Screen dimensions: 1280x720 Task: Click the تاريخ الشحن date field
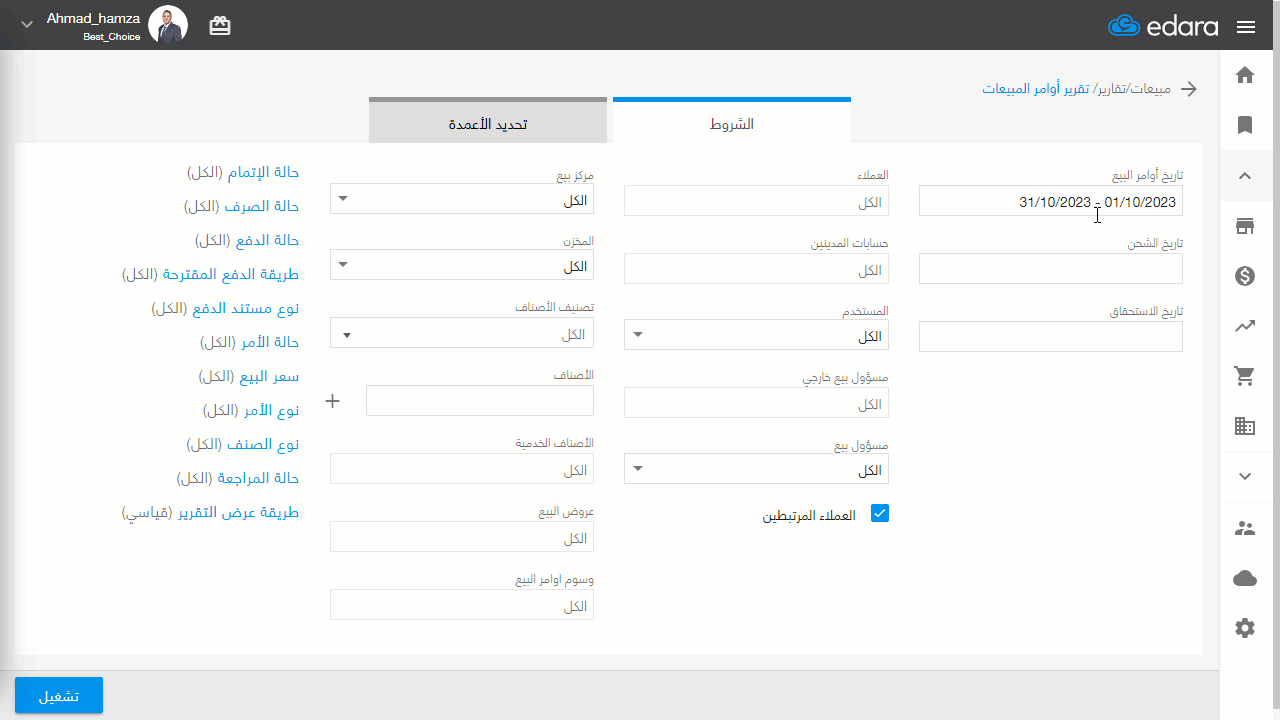[x=1051, y=268]
